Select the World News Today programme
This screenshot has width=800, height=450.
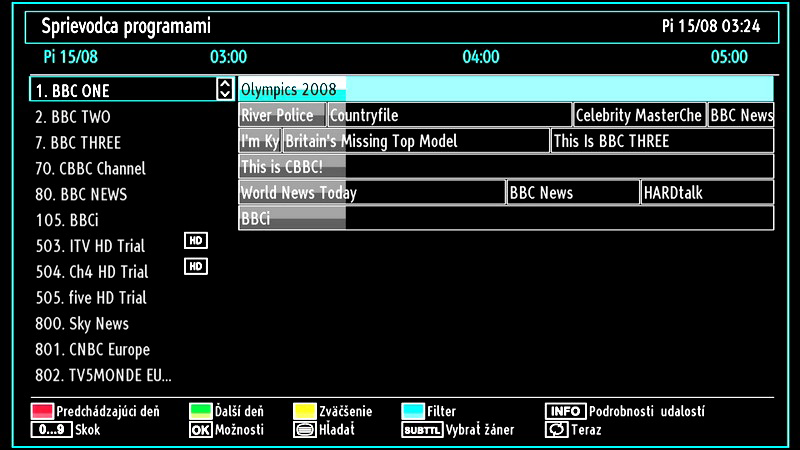coord(372,192)
